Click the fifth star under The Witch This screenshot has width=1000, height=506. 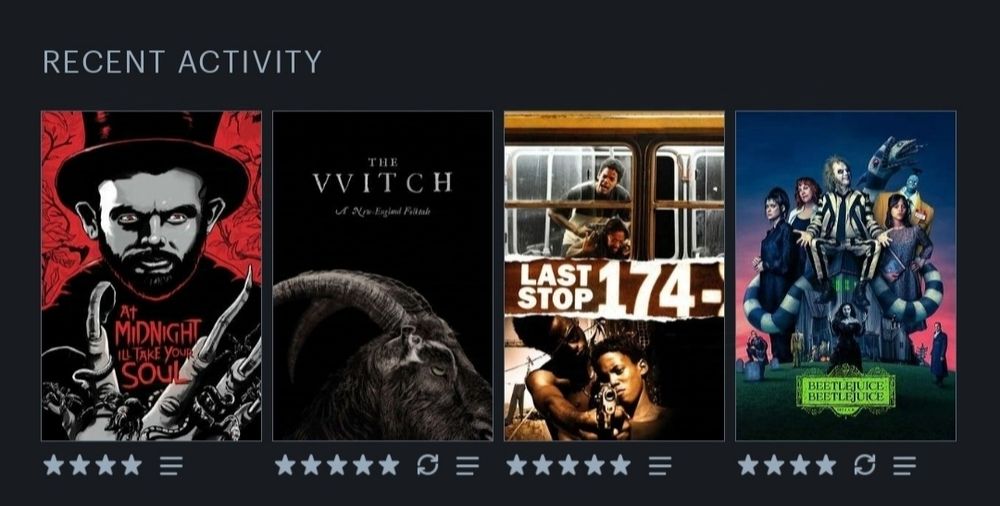coord(389,465)
